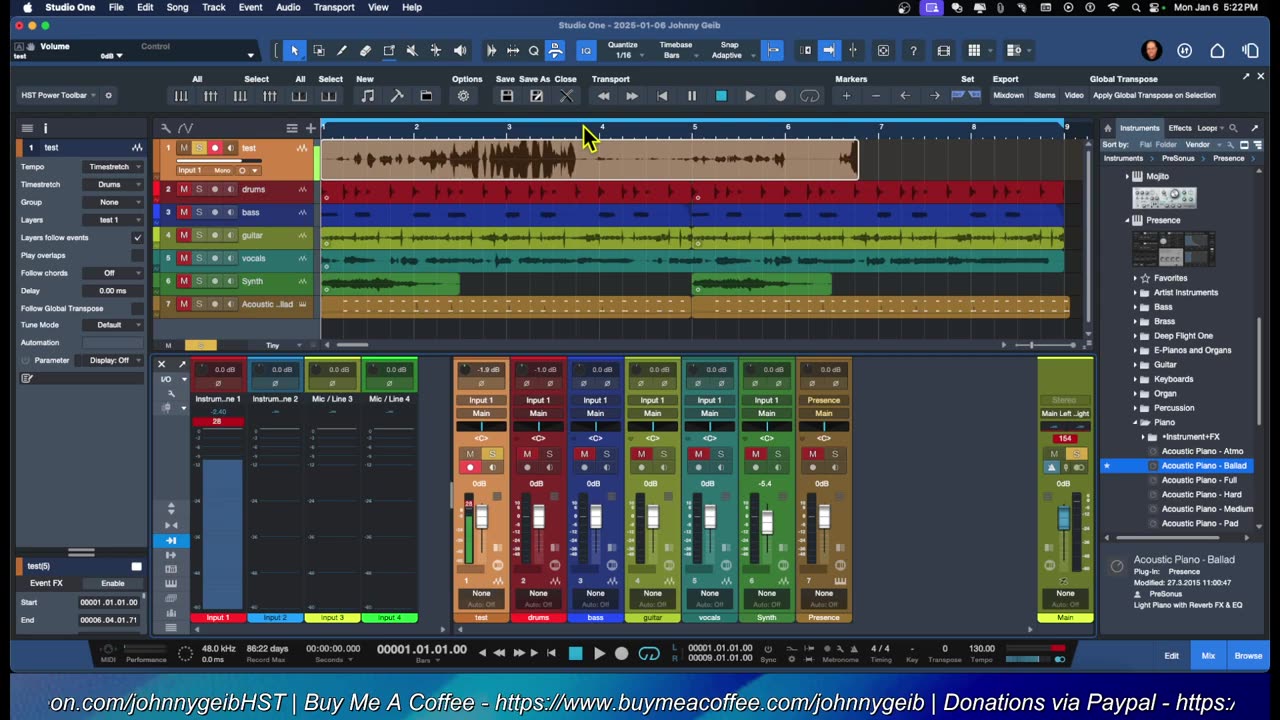The width and height of the screenshot is (1280, 720).
Task: Adjust the drums mixer channel fader
Action: pyautogui.click(x=538, y=517)
